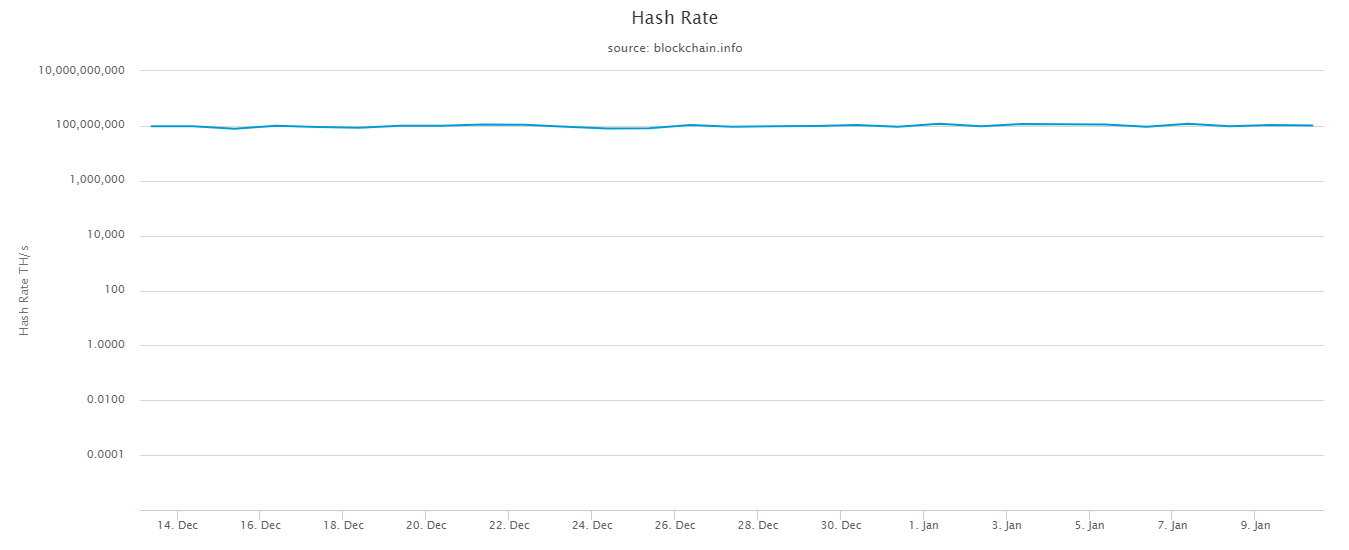1349x550 pixels.
Task: Select the "26. Dec" date label
Action: pyautogui.click(x=676, y=525)
